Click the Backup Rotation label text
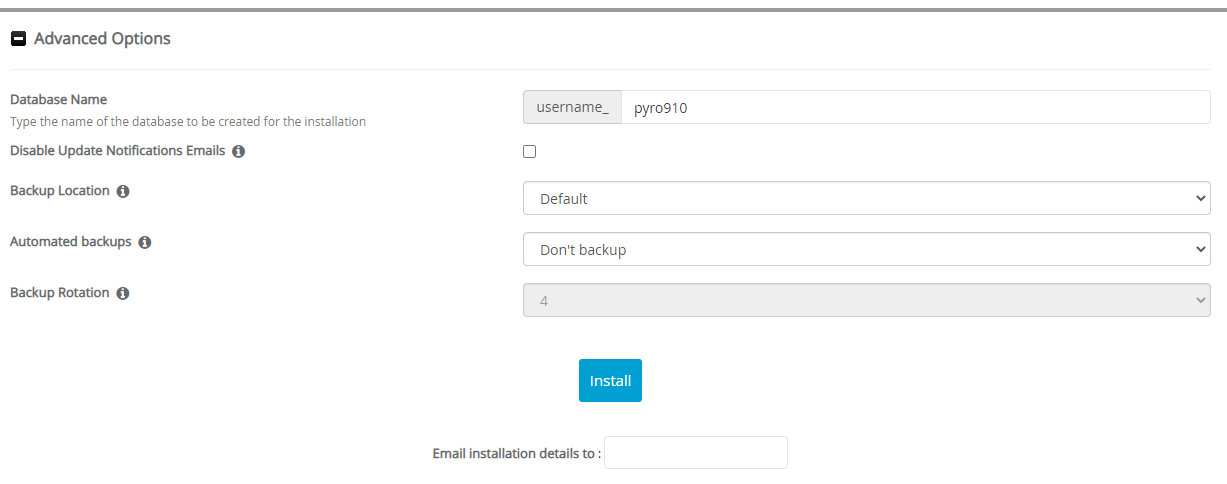Image resolution: width=1227 pixels, height=484 pixels. [x=59, y=293]
